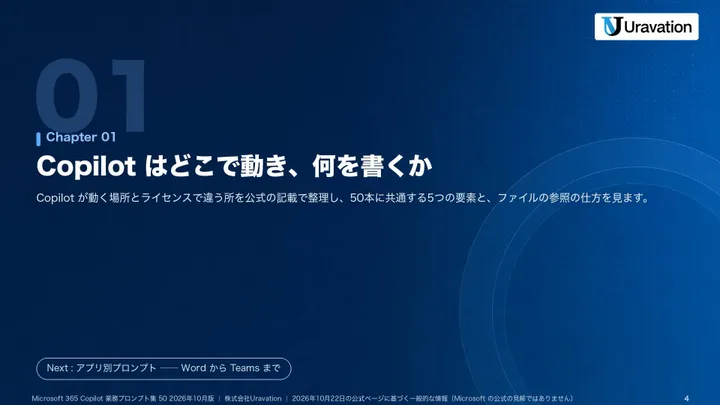Click footer text 'Microsoft 365 Copilot 業務プロンプト集 50'

[99, 398]
